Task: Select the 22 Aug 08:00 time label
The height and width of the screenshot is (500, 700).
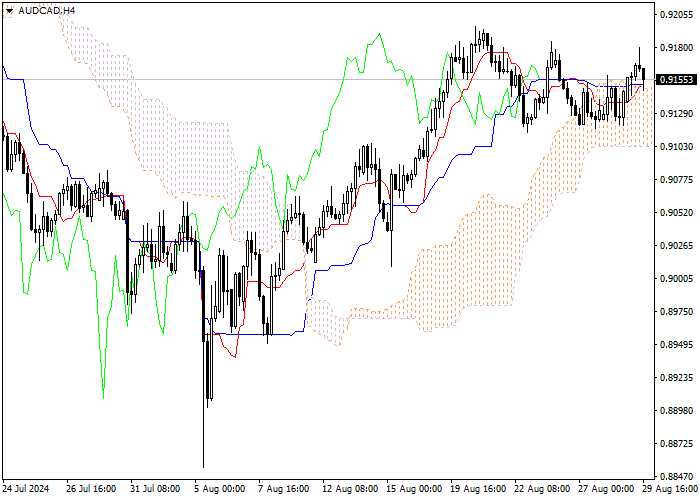Action: (541, 489)
